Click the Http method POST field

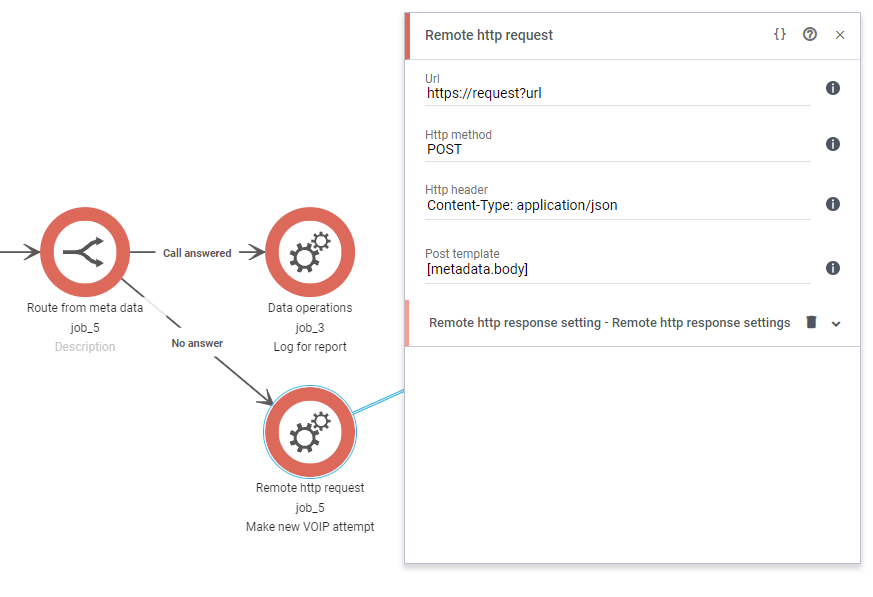pyautogui.click(x=616, y=149)
